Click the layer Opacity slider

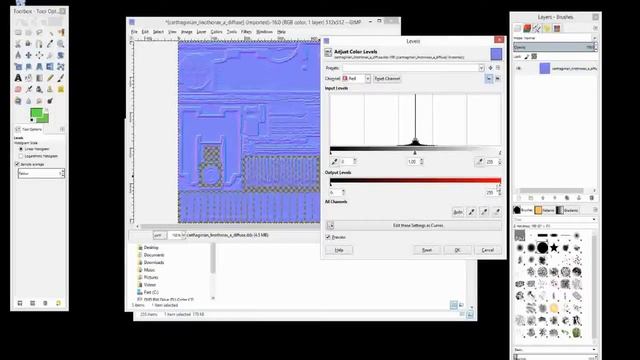[555, 47]
